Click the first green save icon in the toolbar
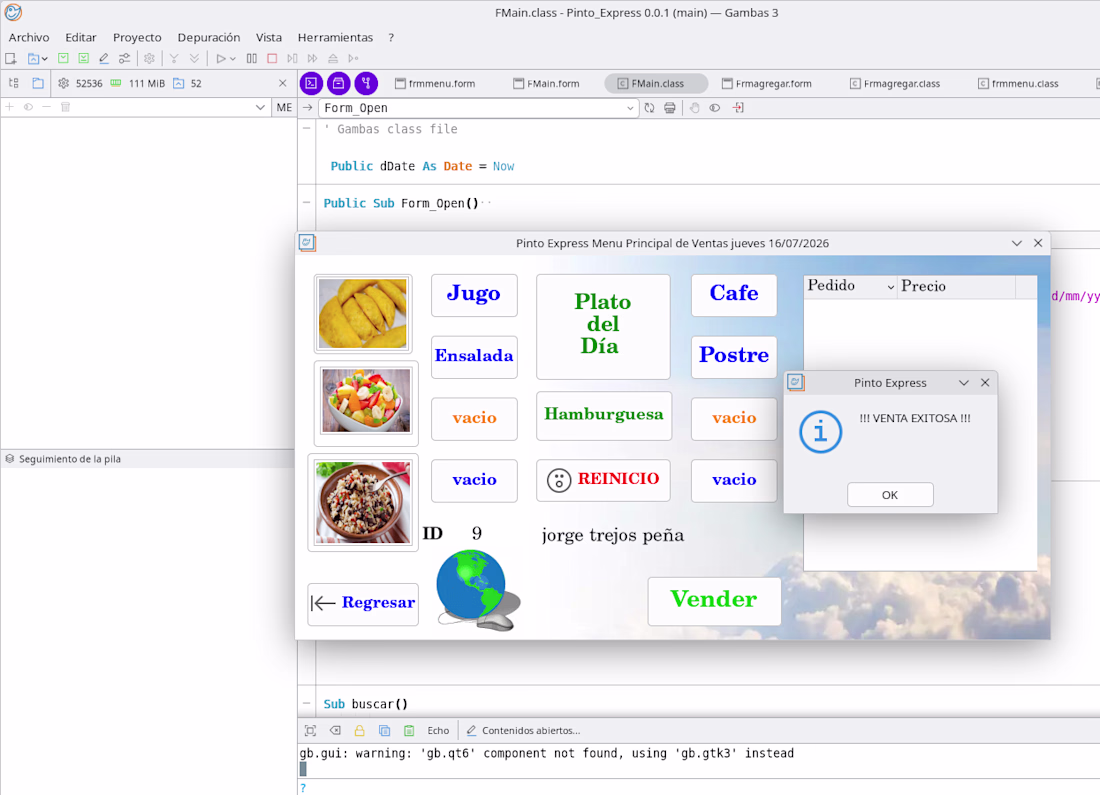Screen dimensions: 1100x795 tap(63, 58)
